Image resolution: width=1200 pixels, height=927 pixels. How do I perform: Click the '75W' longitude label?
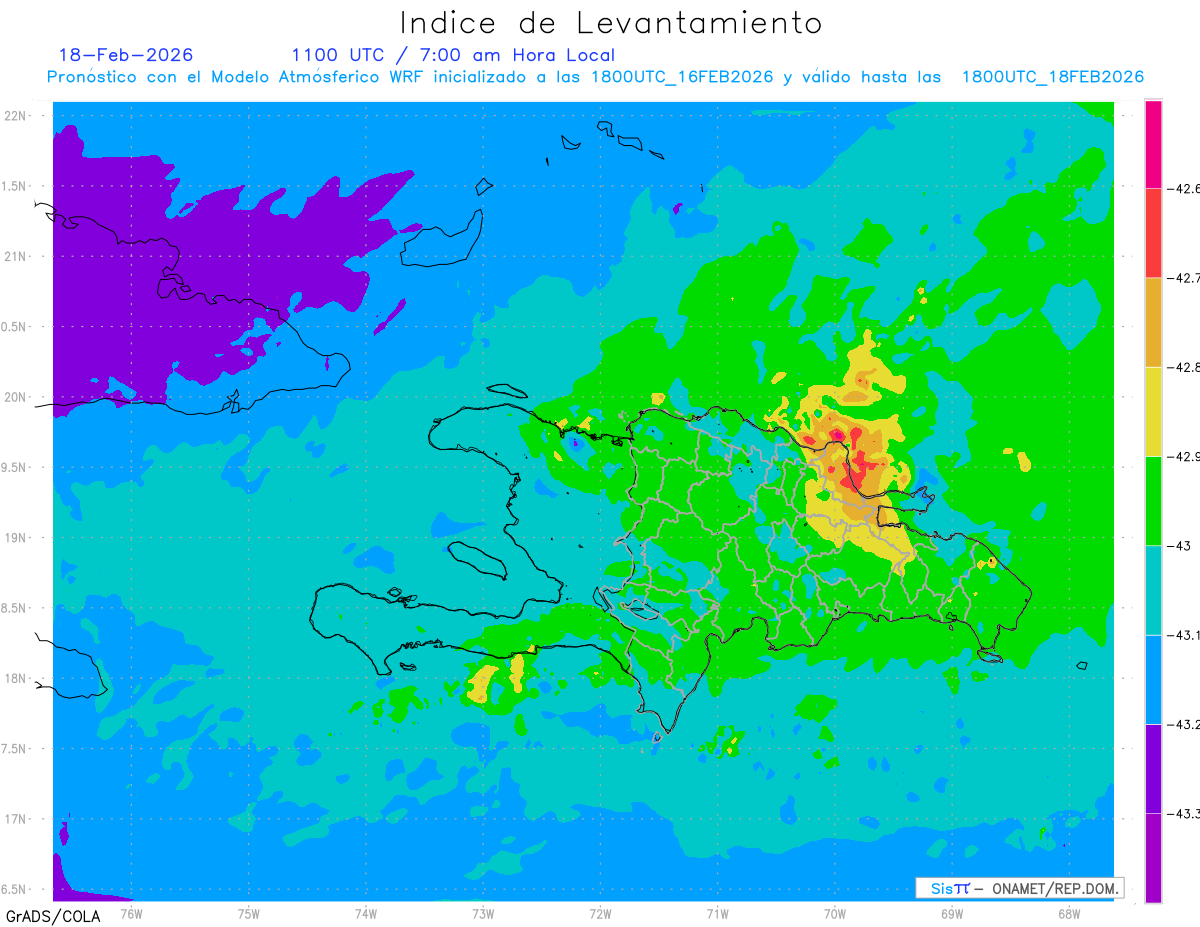(x=248, y=914)
